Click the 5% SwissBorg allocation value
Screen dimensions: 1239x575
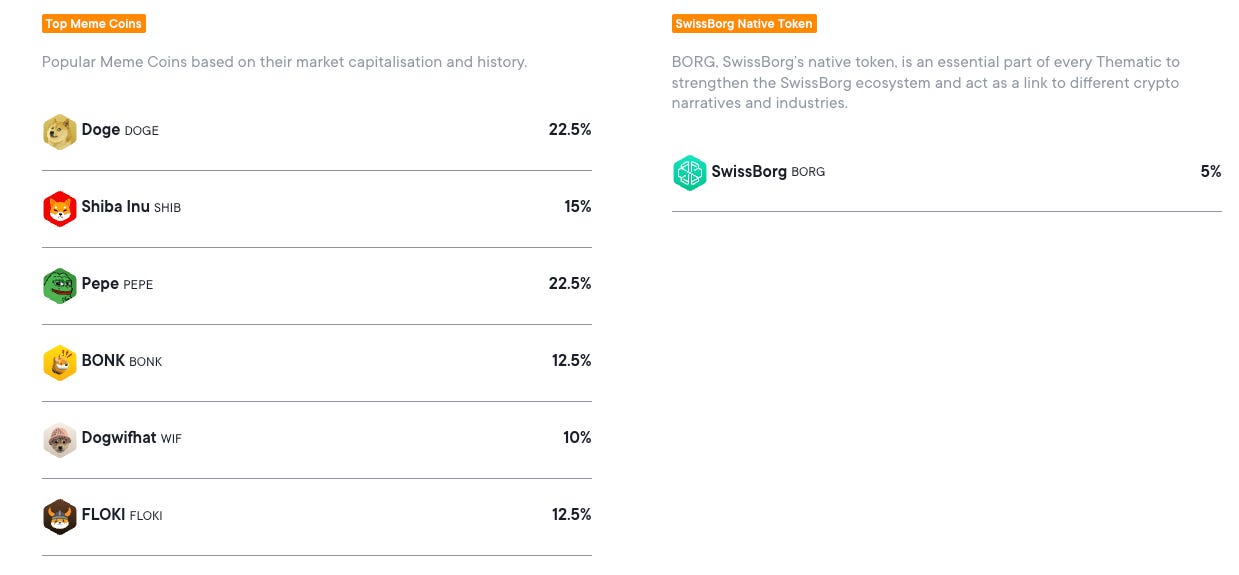point(1211,171)
